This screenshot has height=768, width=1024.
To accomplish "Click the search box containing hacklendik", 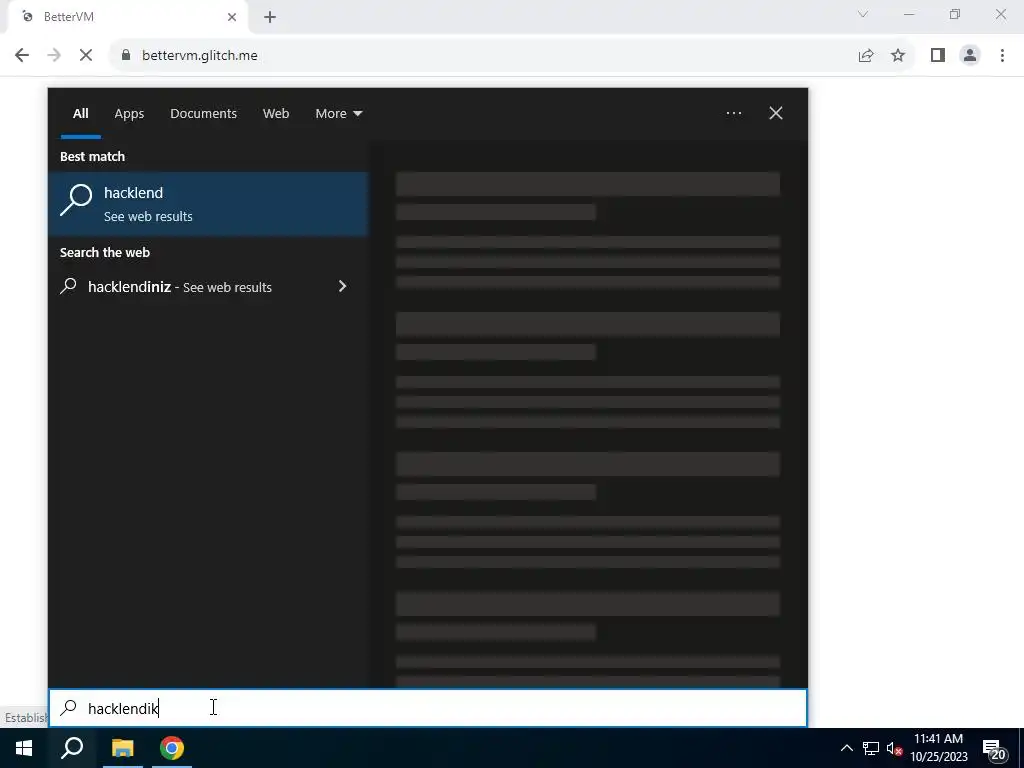I will (428, 709).
